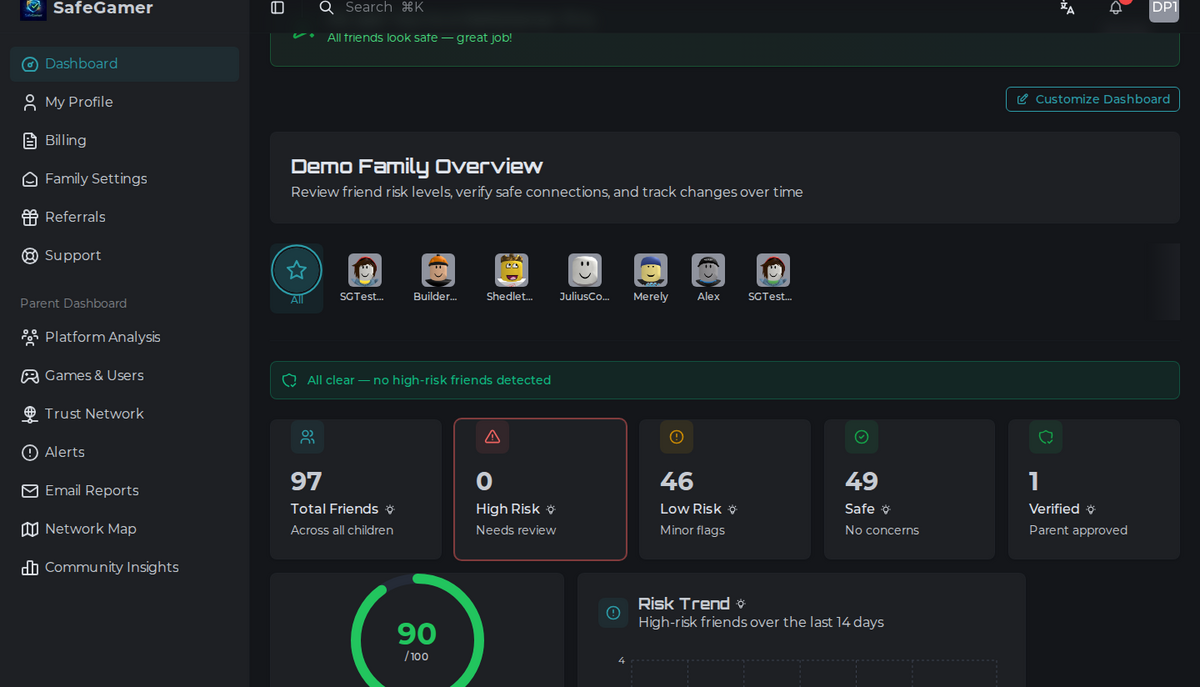Screen dimensions: 1200x687
Task: Select the All children star filter
Action: coord(297,277)
